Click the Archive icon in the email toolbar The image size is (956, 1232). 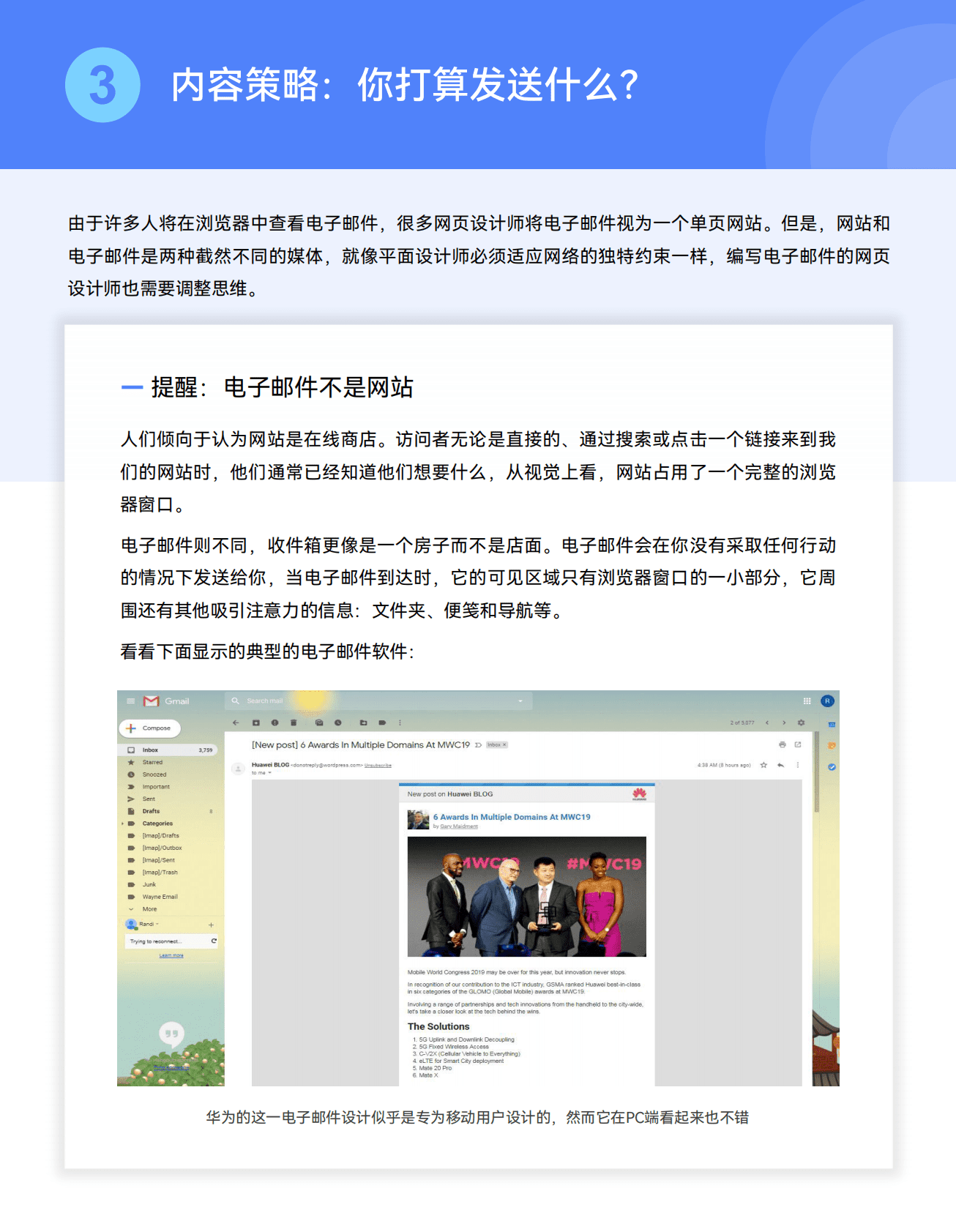(x=256, y=723)
